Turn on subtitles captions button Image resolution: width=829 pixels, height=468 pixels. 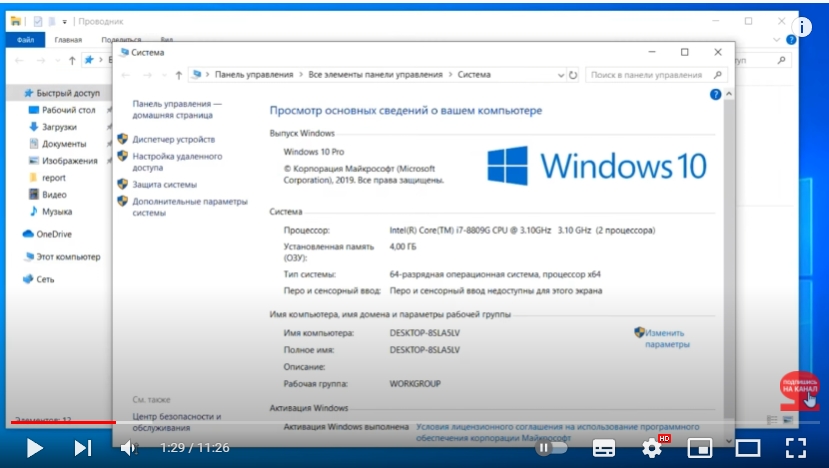point(604,448)
